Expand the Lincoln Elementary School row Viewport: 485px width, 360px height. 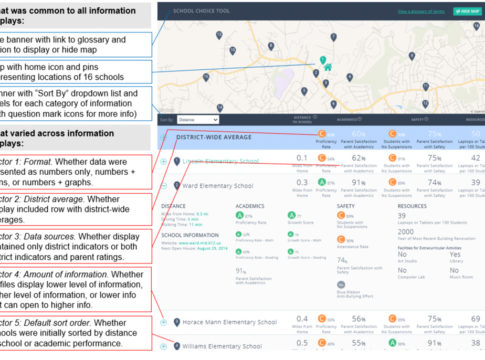point(164,162)
